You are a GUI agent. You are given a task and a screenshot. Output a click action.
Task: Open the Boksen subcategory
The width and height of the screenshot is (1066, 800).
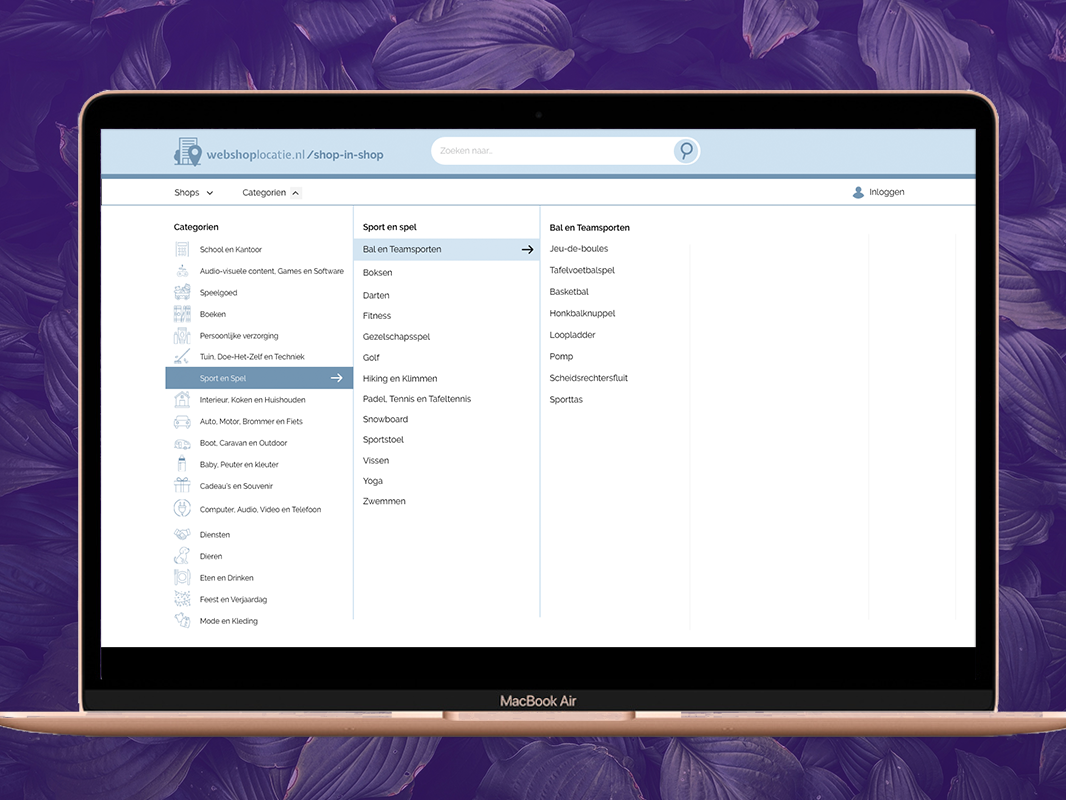[x=377, y=273]
